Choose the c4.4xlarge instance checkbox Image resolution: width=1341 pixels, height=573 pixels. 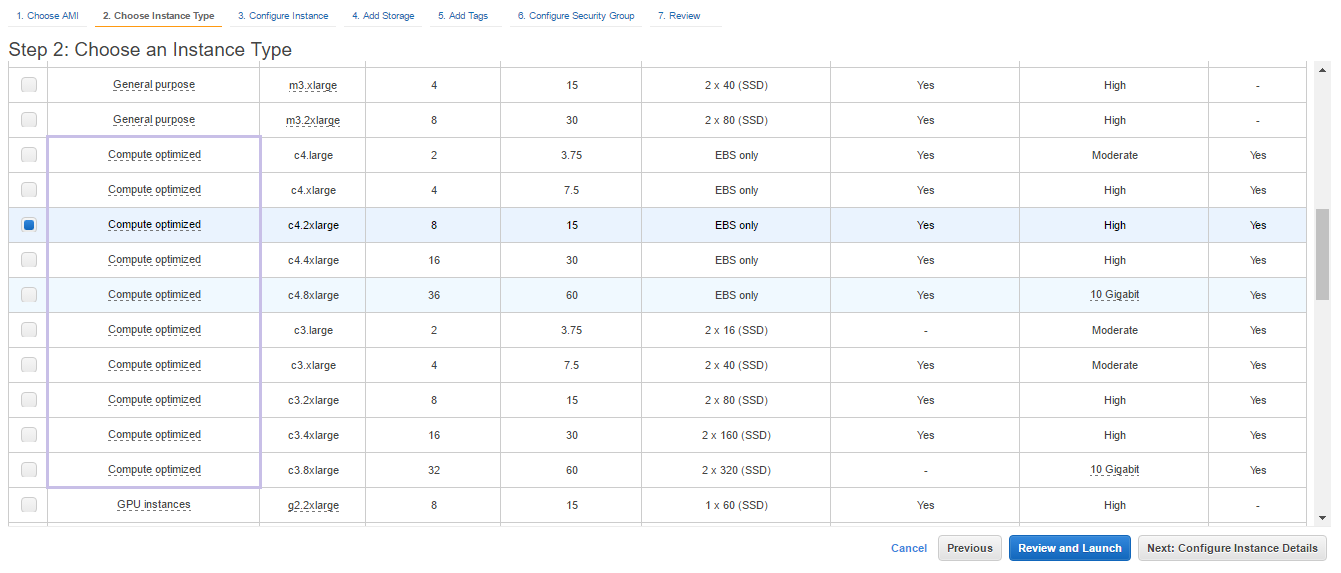pyautogui.click(x=29, y=260)
